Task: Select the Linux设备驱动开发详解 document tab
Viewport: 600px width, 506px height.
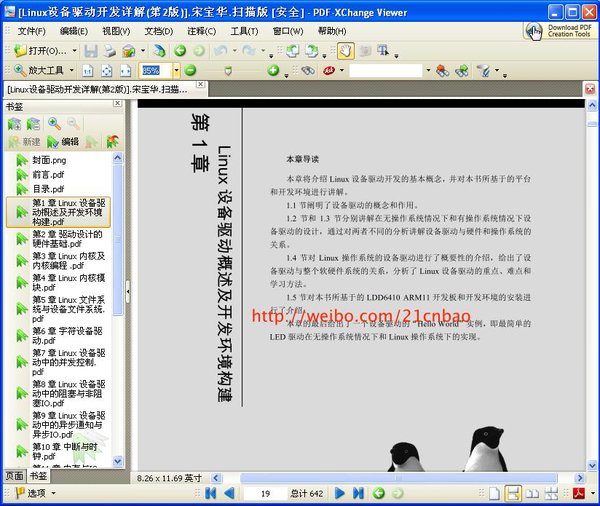Action: 98,90
